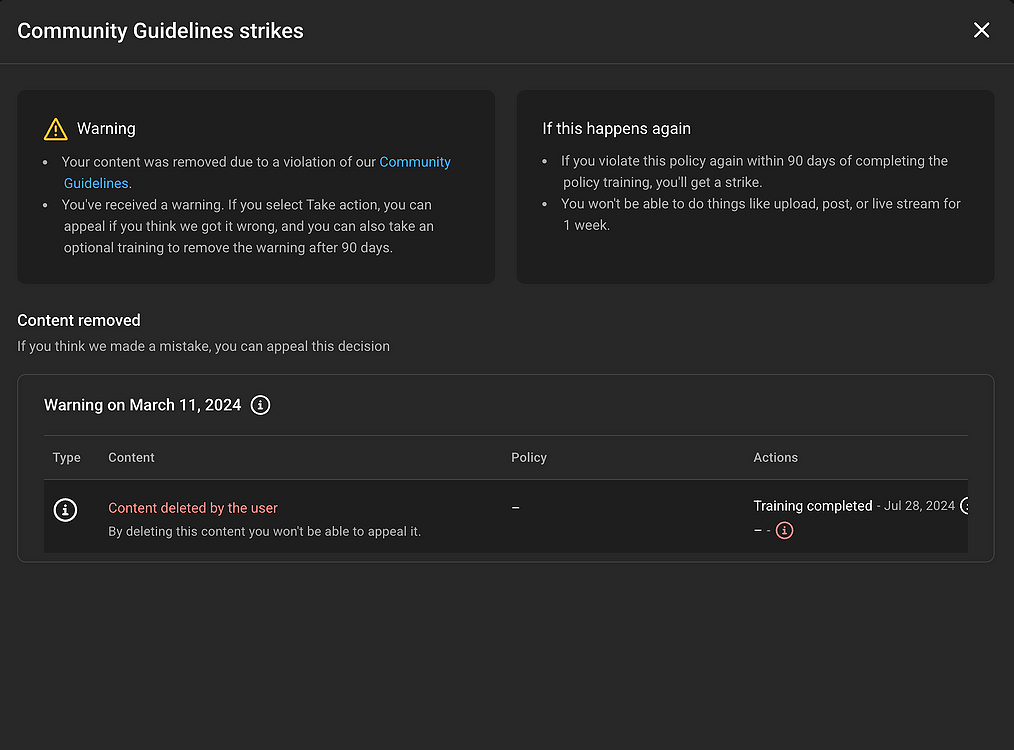Click 'By deleting this content' note
The image size is (1014, 750).
pos(264,531)
